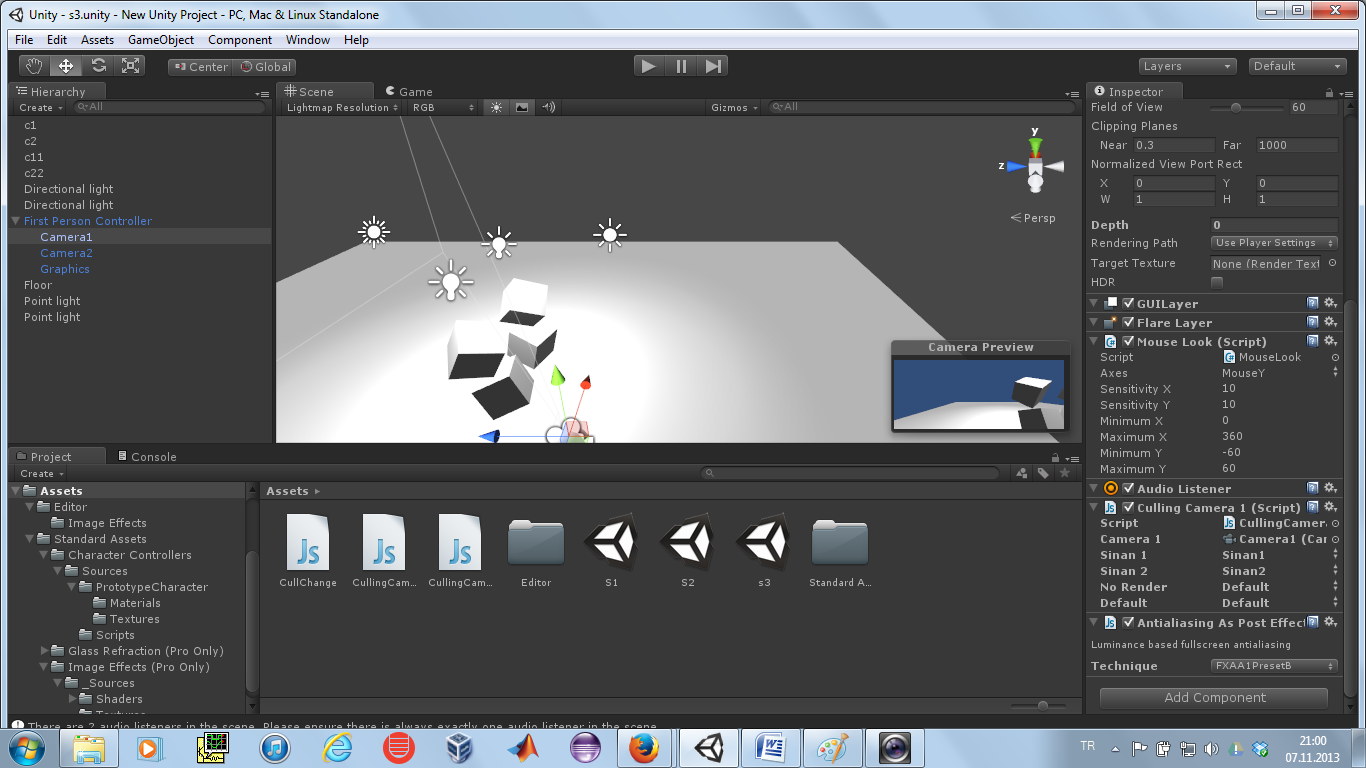Click the Project icon size slider
This screenshot has width=1366, height=768.
(x=1042, y=706)
